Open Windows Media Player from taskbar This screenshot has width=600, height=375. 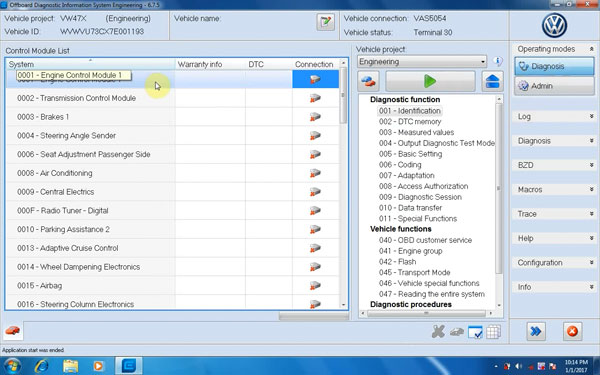pyautogui.click(x=98, y=366)
